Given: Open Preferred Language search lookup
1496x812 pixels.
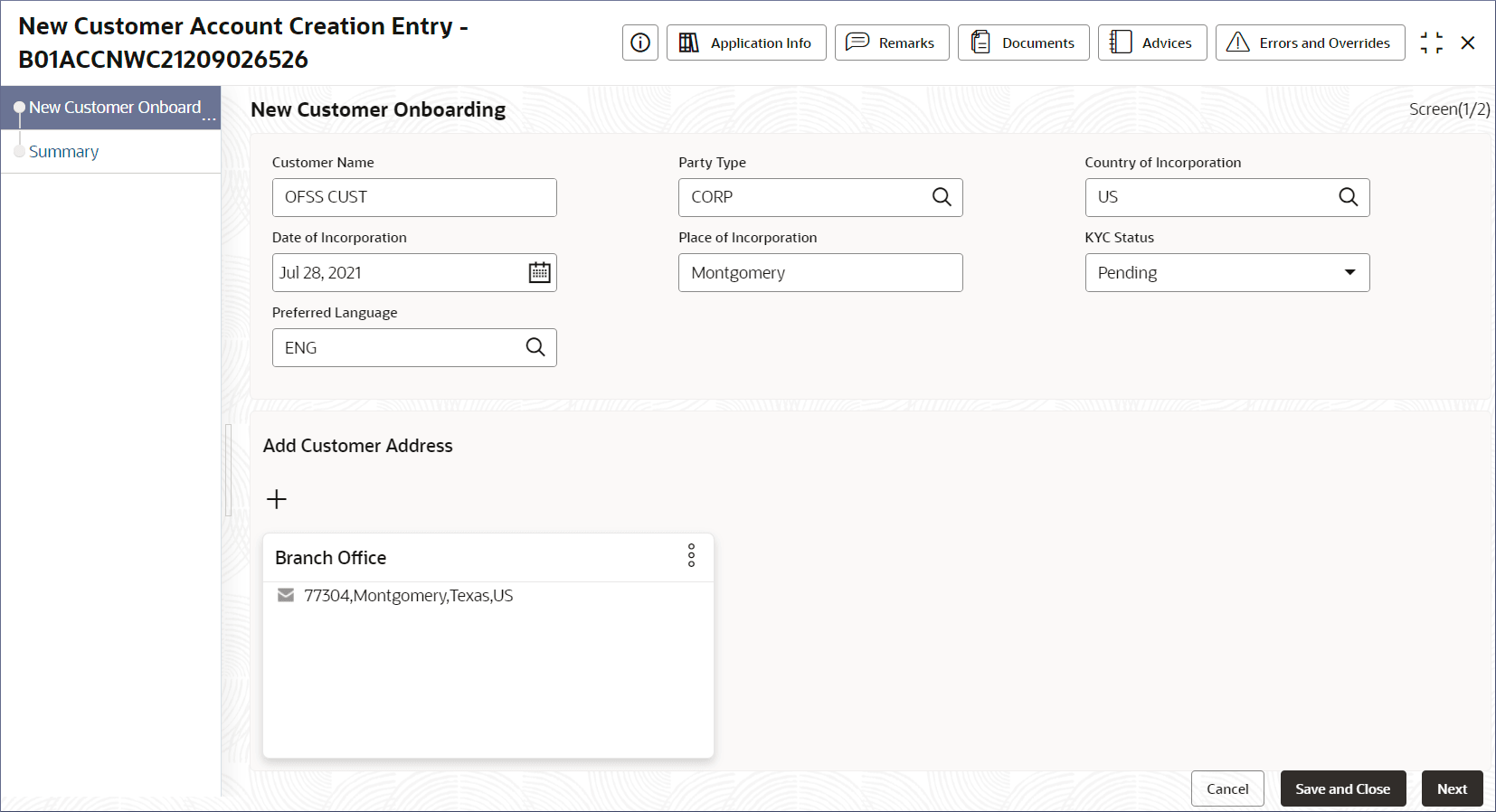Looking at the screenshot, I should (x=535, y=347).
